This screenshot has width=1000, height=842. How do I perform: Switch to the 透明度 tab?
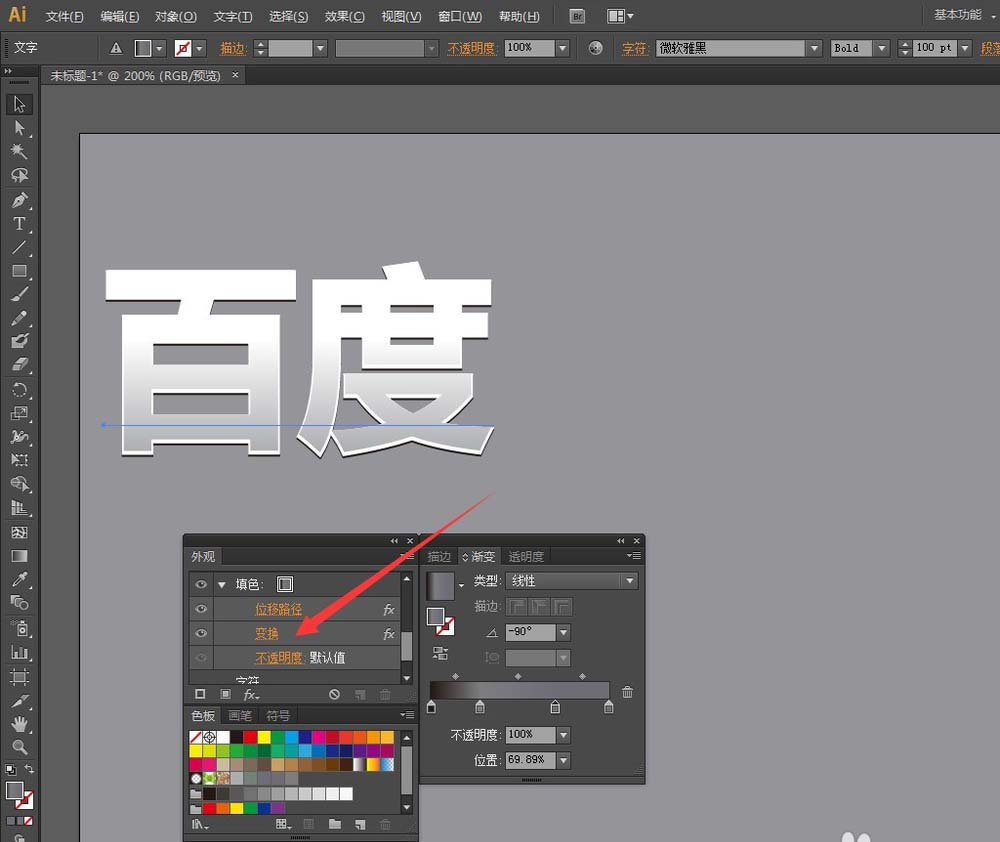tap(526, 557)
